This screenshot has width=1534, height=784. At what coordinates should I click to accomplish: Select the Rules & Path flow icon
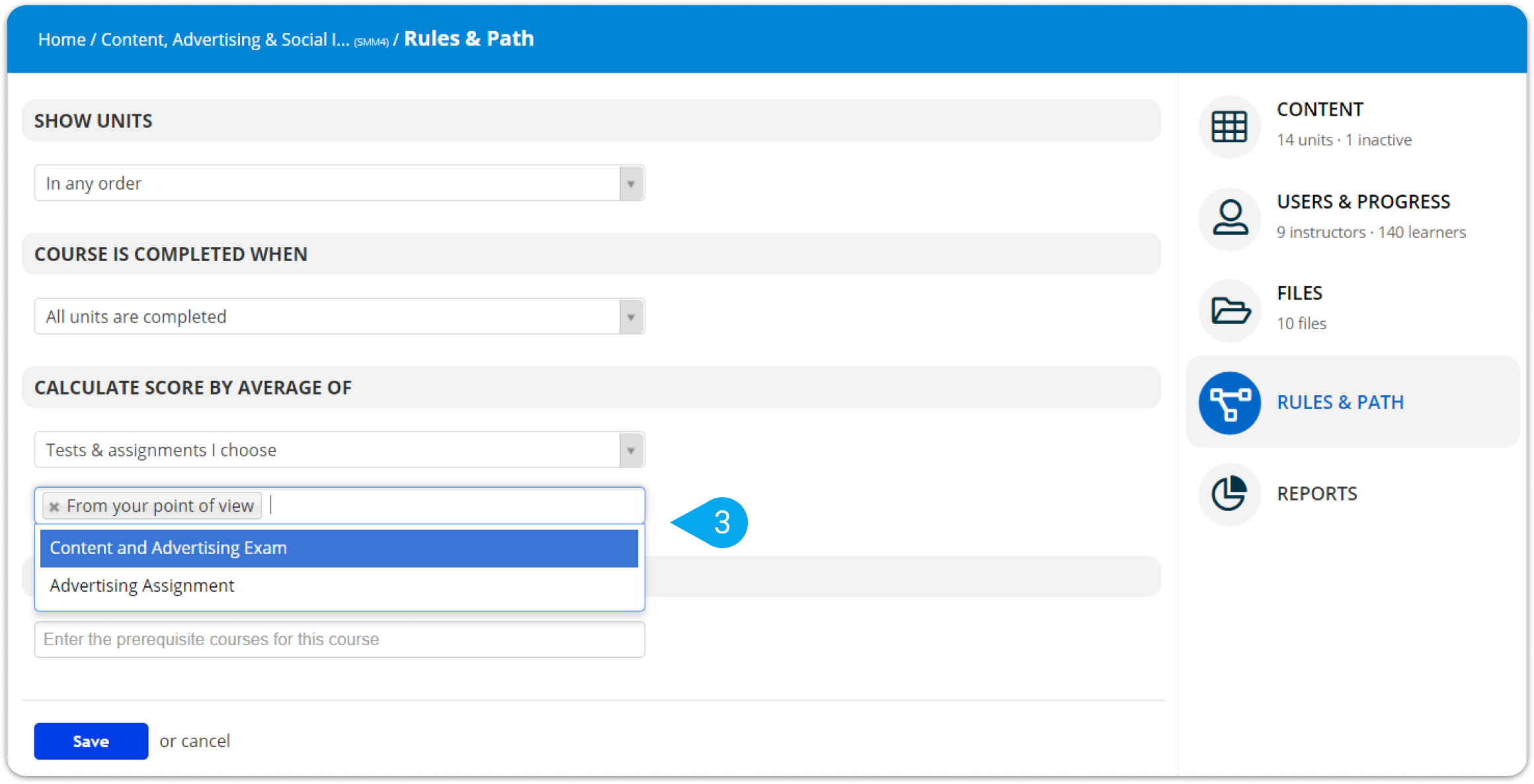click(1229, 403)
